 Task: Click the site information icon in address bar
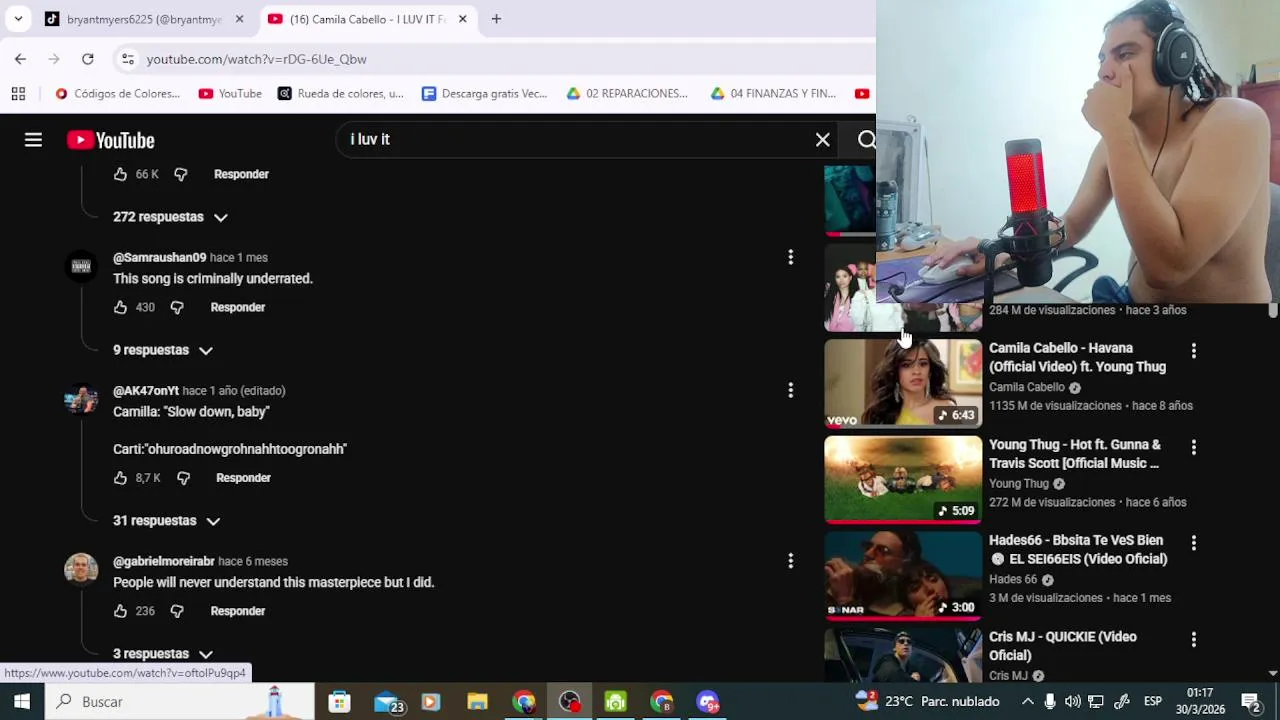coord(128,59)
